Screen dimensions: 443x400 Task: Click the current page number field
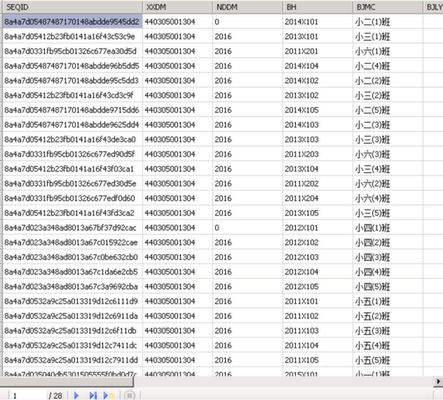[28, 396]
